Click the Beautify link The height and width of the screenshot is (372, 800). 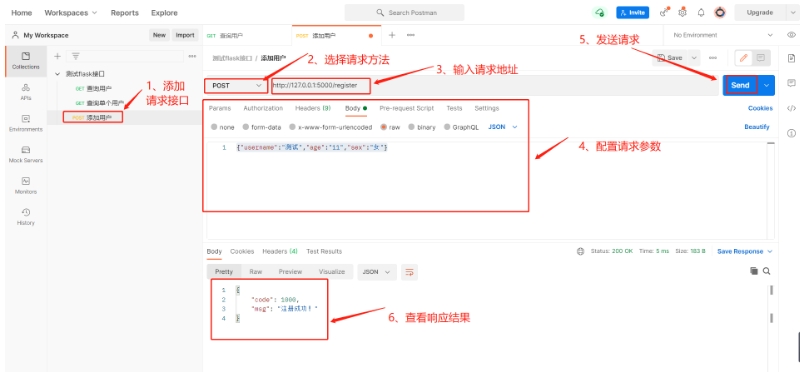pos(757,127)
